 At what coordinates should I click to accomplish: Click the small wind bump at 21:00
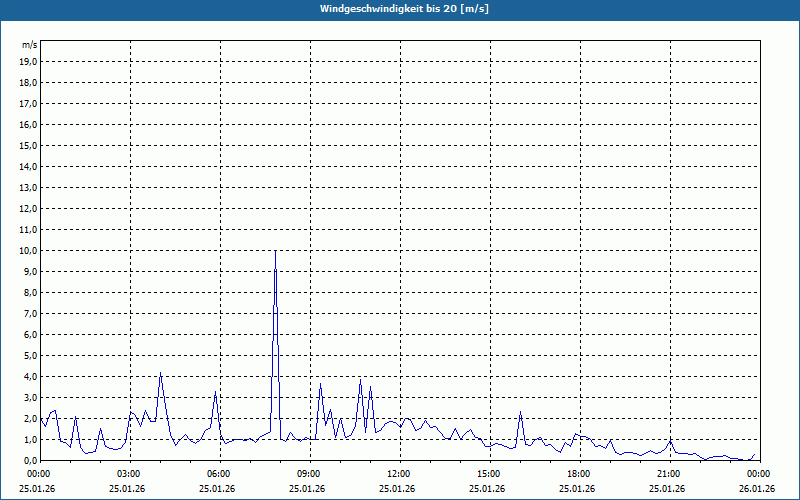pyautogui.click(x=671, y=441)
